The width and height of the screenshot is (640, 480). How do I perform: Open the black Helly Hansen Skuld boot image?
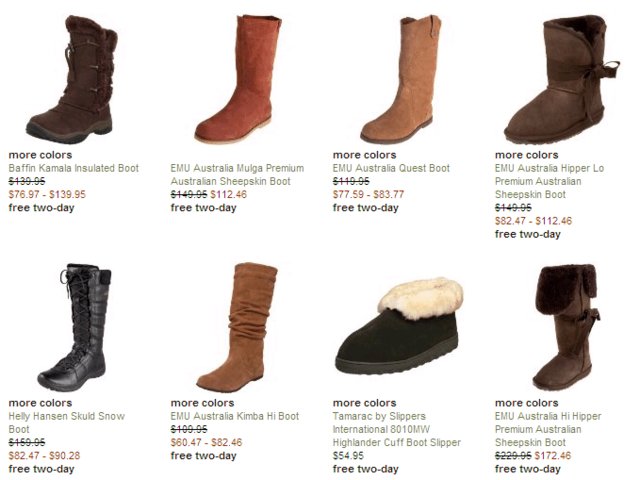pyautogui.click(x=74, y=328)
